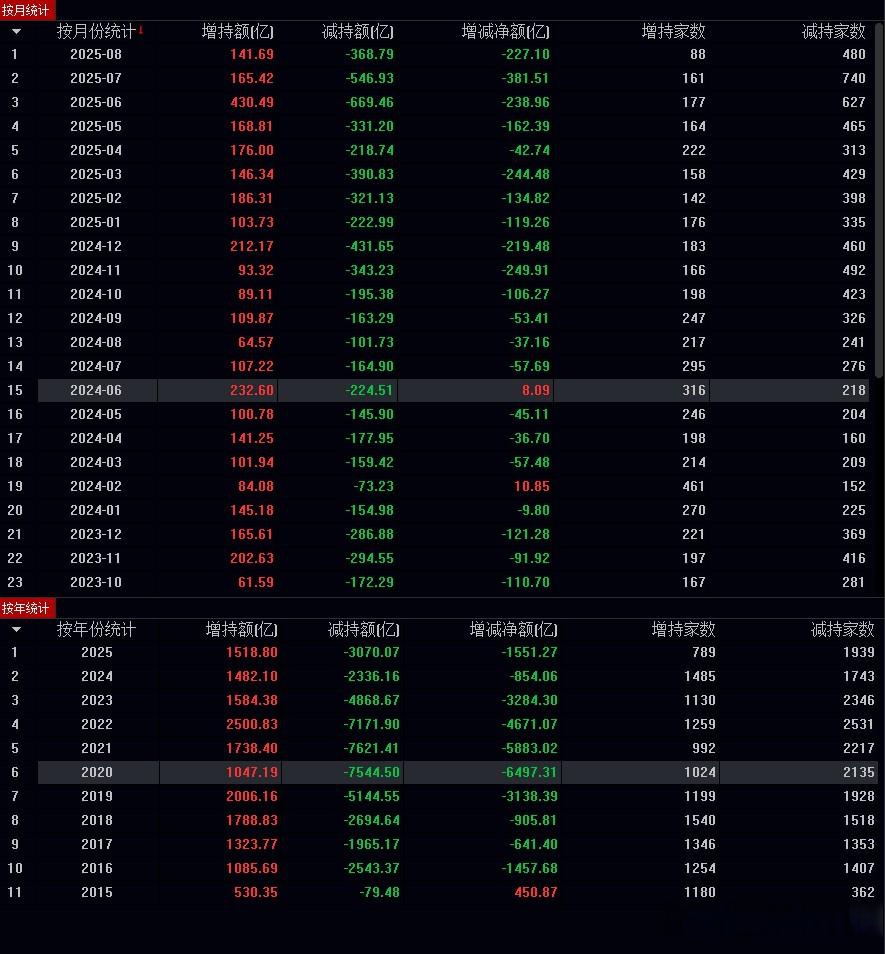Switch to the 按年统计 tab

tap(27, 608)
